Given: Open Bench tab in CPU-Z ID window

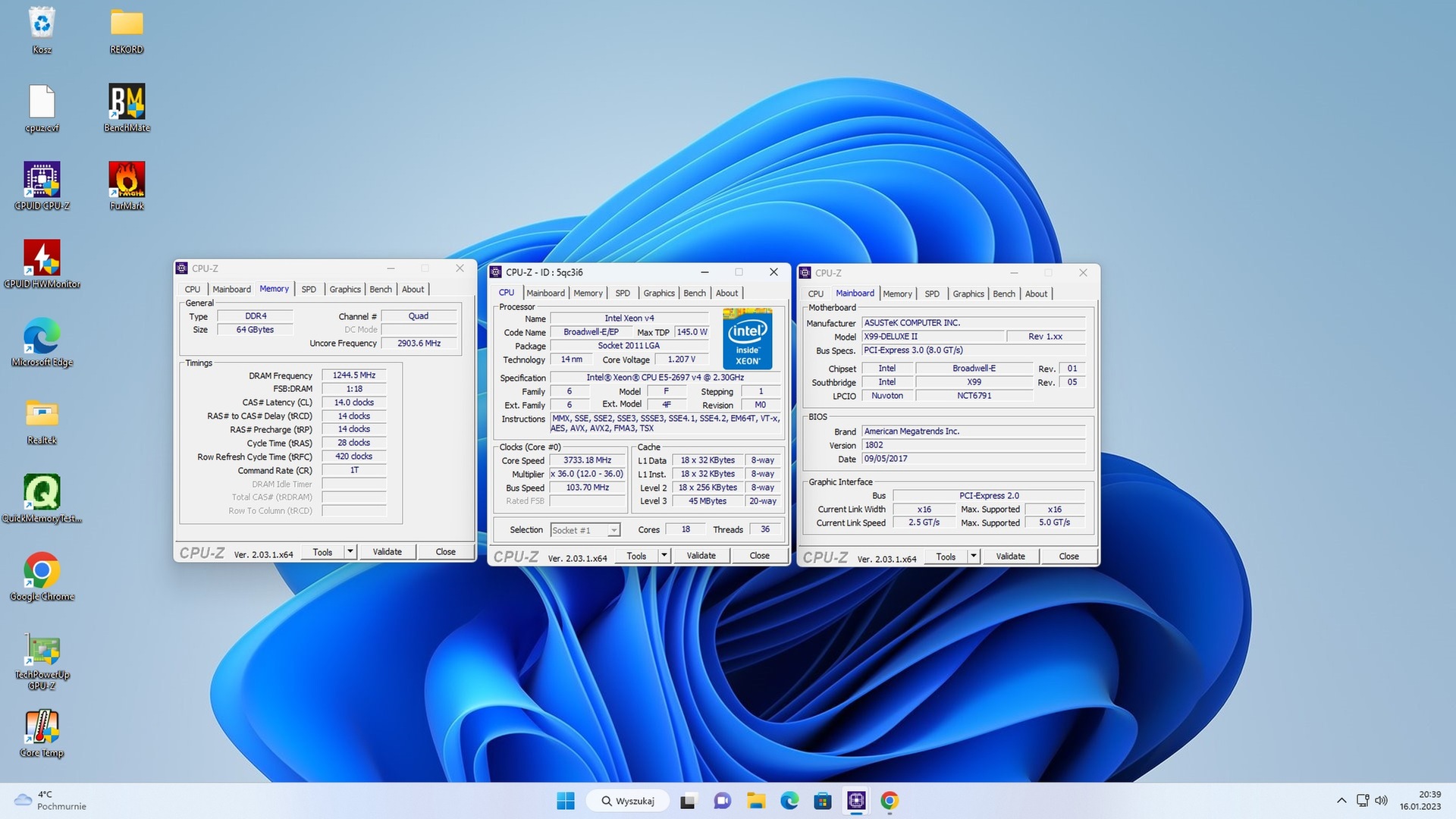Looking at the screenshot, I should tap(695, 293).
